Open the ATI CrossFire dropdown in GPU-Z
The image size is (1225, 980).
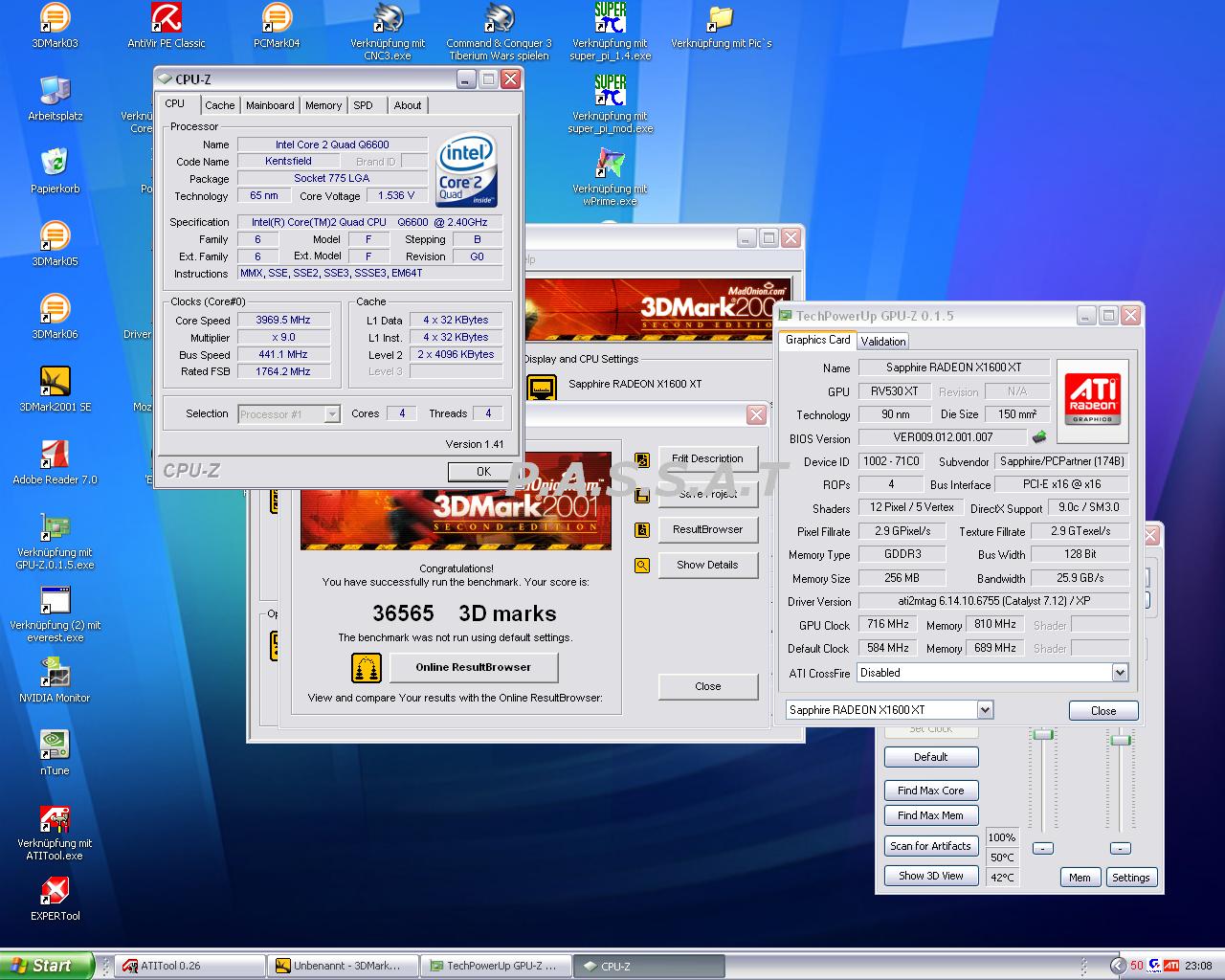[1120, 673]
